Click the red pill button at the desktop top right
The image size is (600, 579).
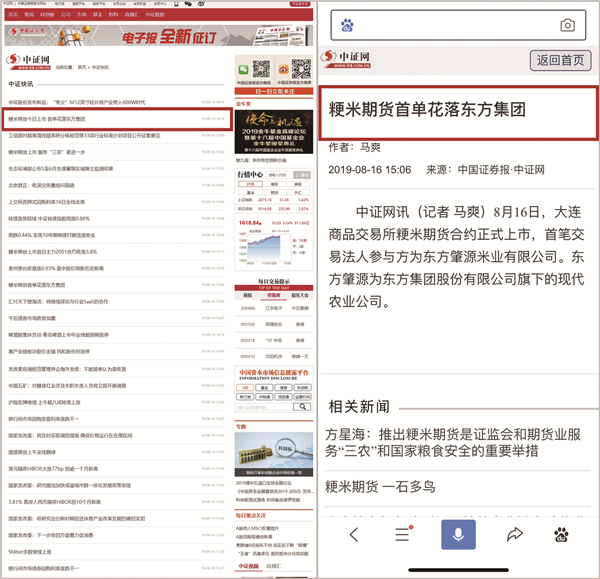[x=300, y=3]
